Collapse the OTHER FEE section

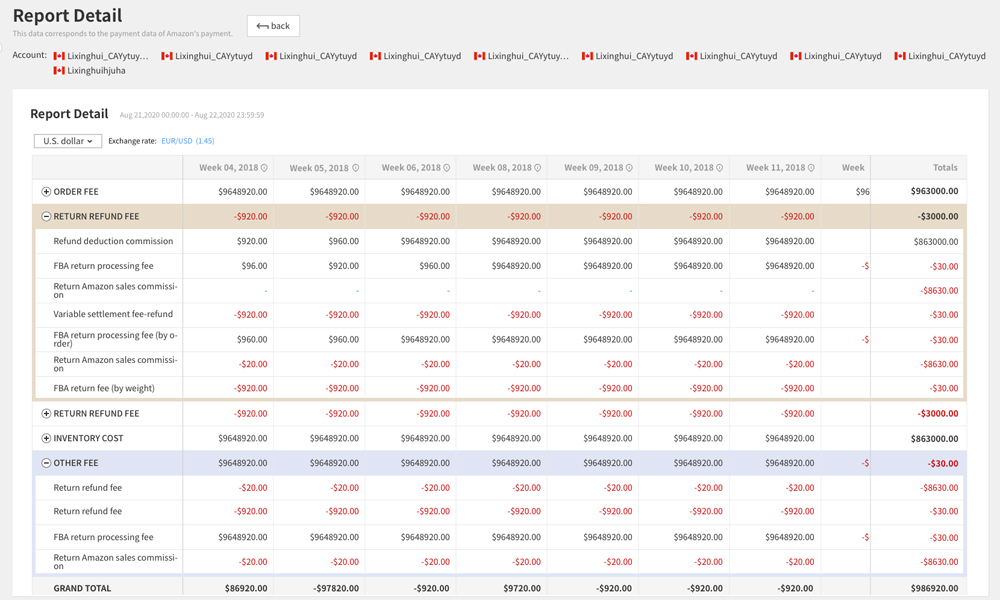click(46, 463)
